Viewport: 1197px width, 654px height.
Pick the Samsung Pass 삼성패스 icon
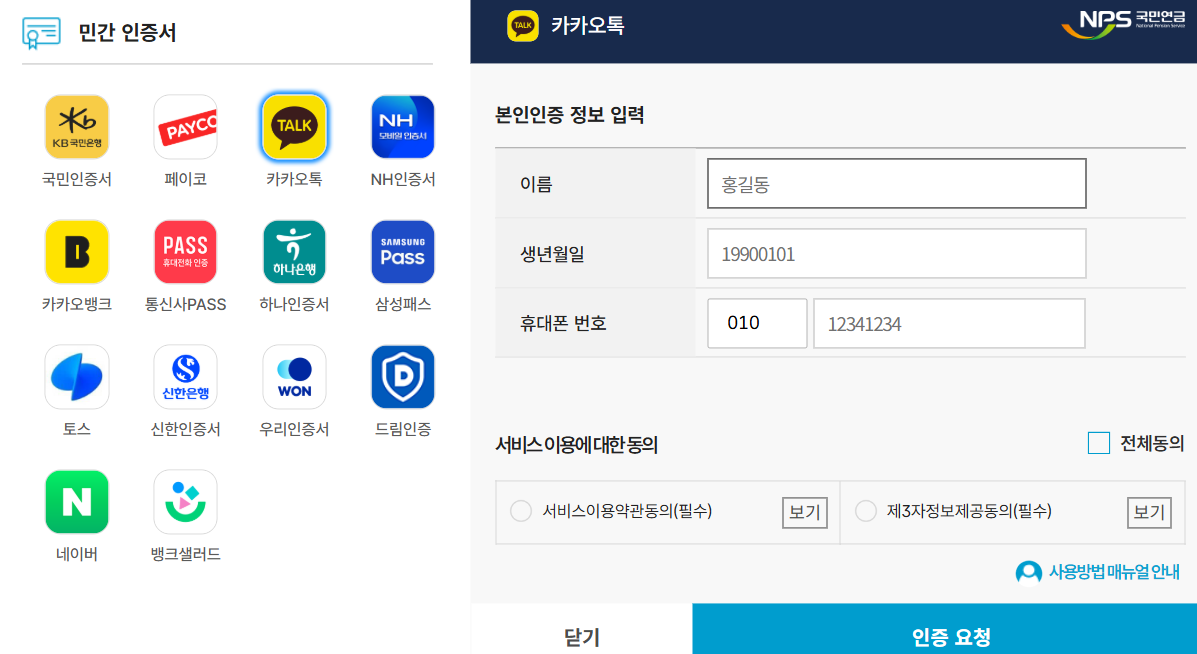403,252
